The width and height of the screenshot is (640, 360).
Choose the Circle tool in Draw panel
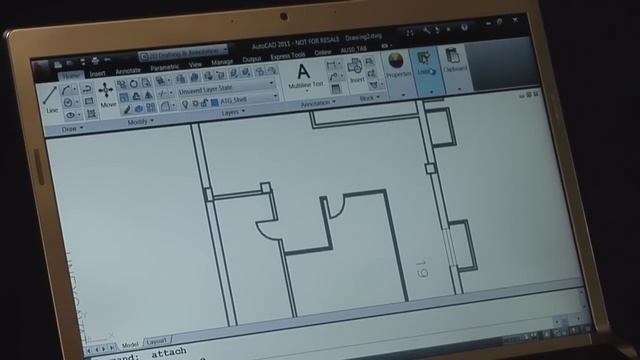pos(68,102)
